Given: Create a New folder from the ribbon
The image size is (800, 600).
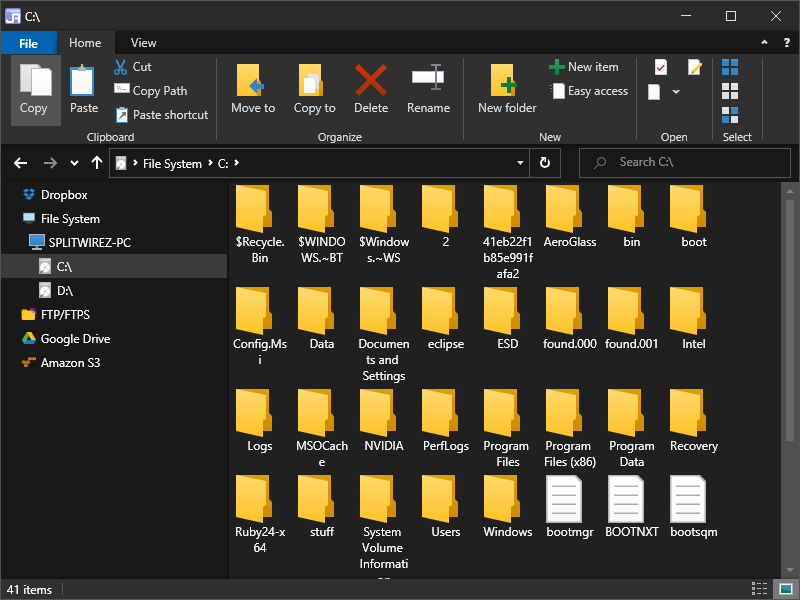Looking at the screenshot, I should 507,90.
